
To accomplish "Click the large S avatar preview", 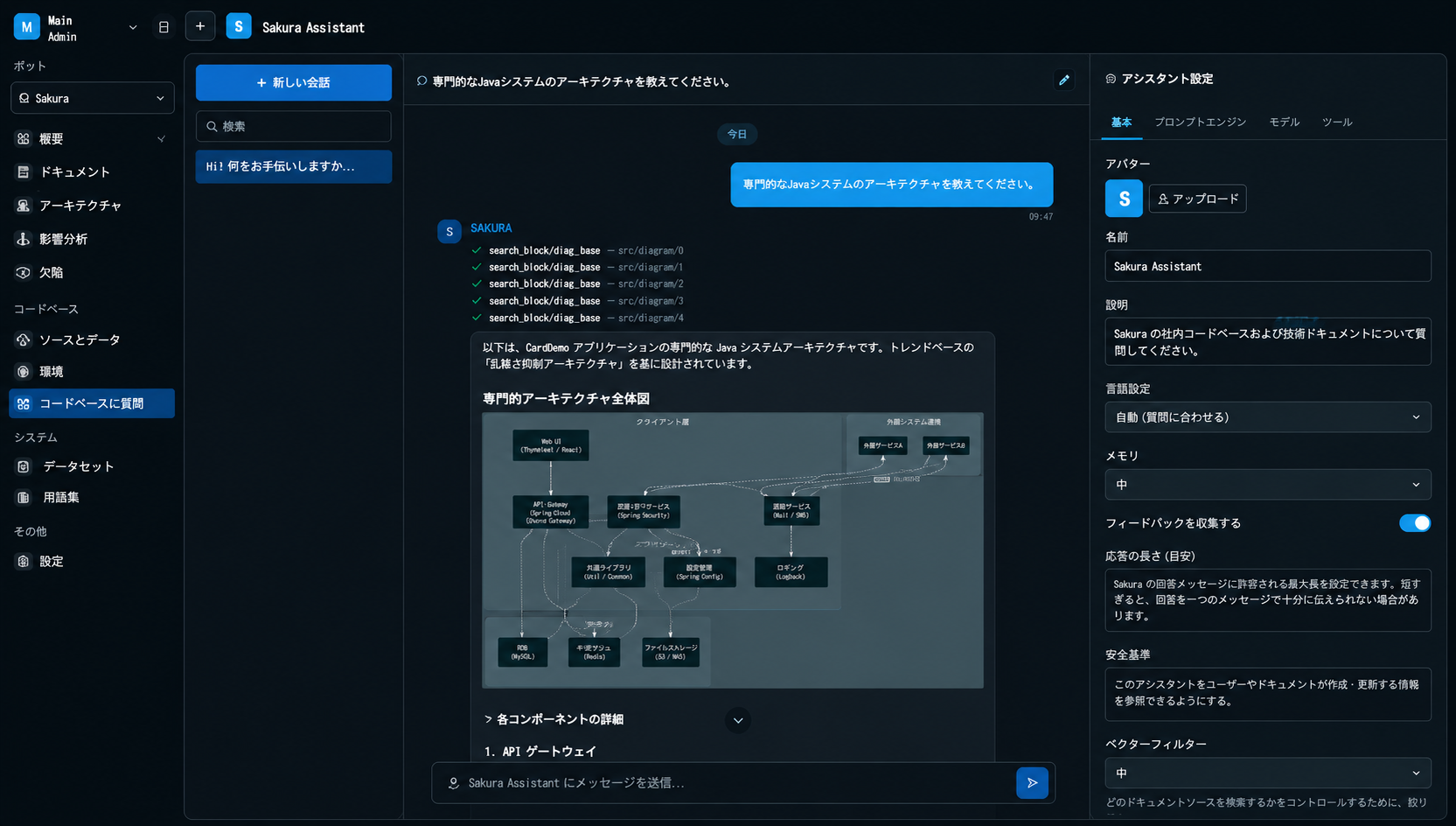I will (1124, 199).
